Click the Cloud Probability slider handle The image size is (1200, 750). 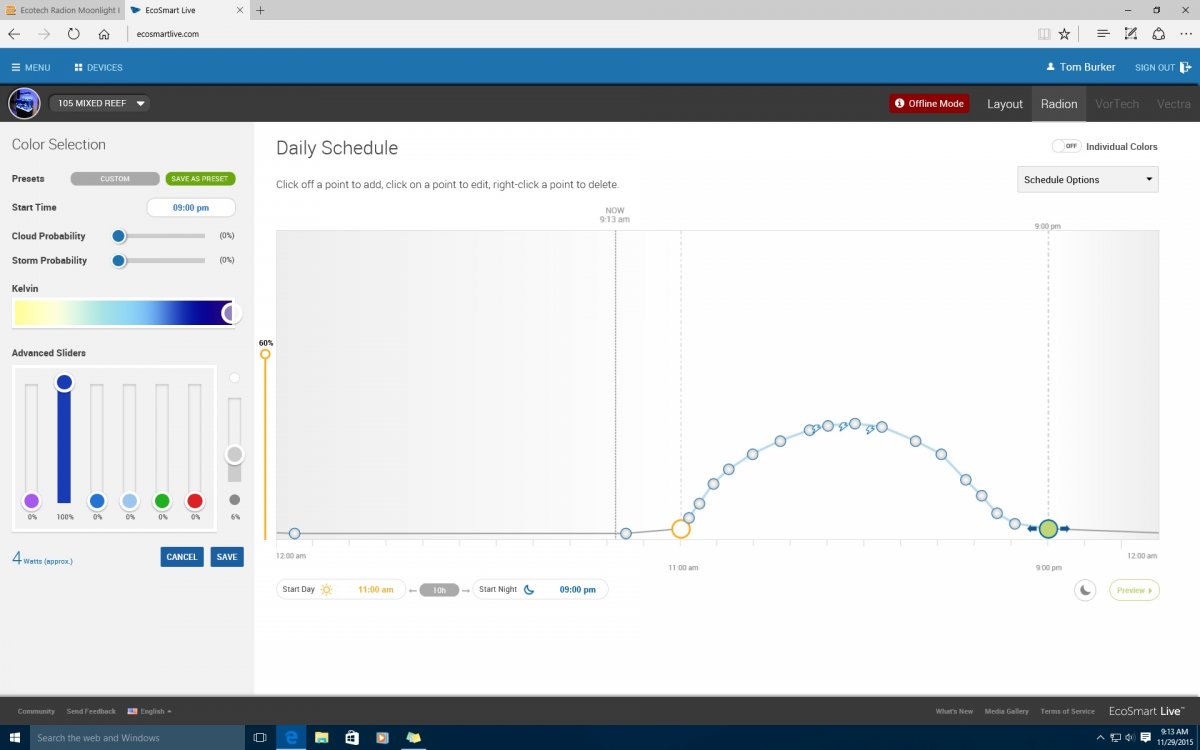119,236
